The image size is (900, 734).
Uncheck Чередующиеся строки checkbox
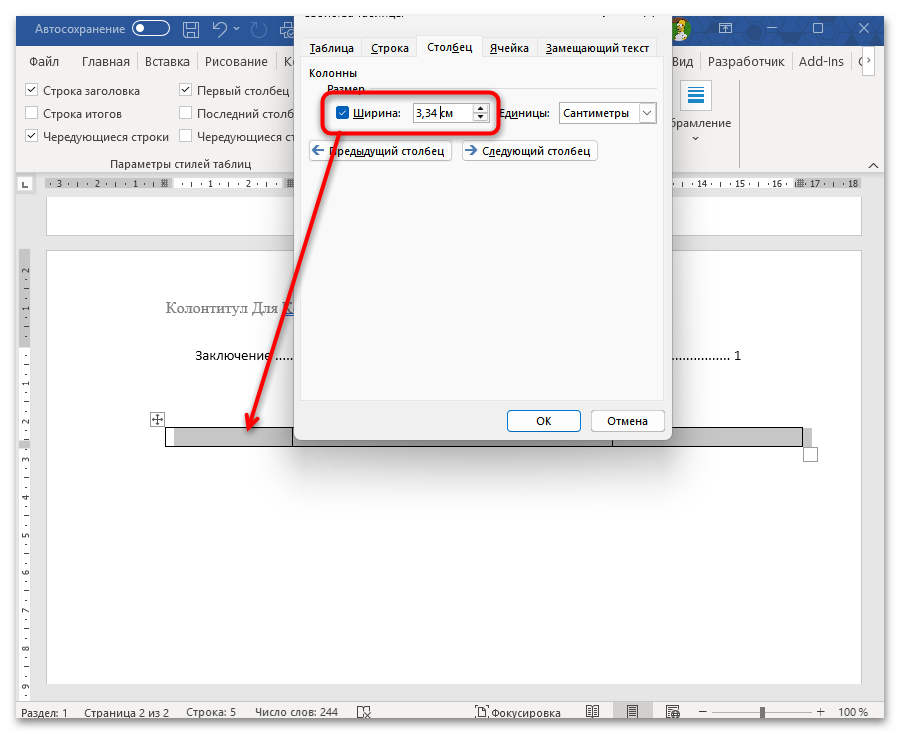click(x=32, y=136)
